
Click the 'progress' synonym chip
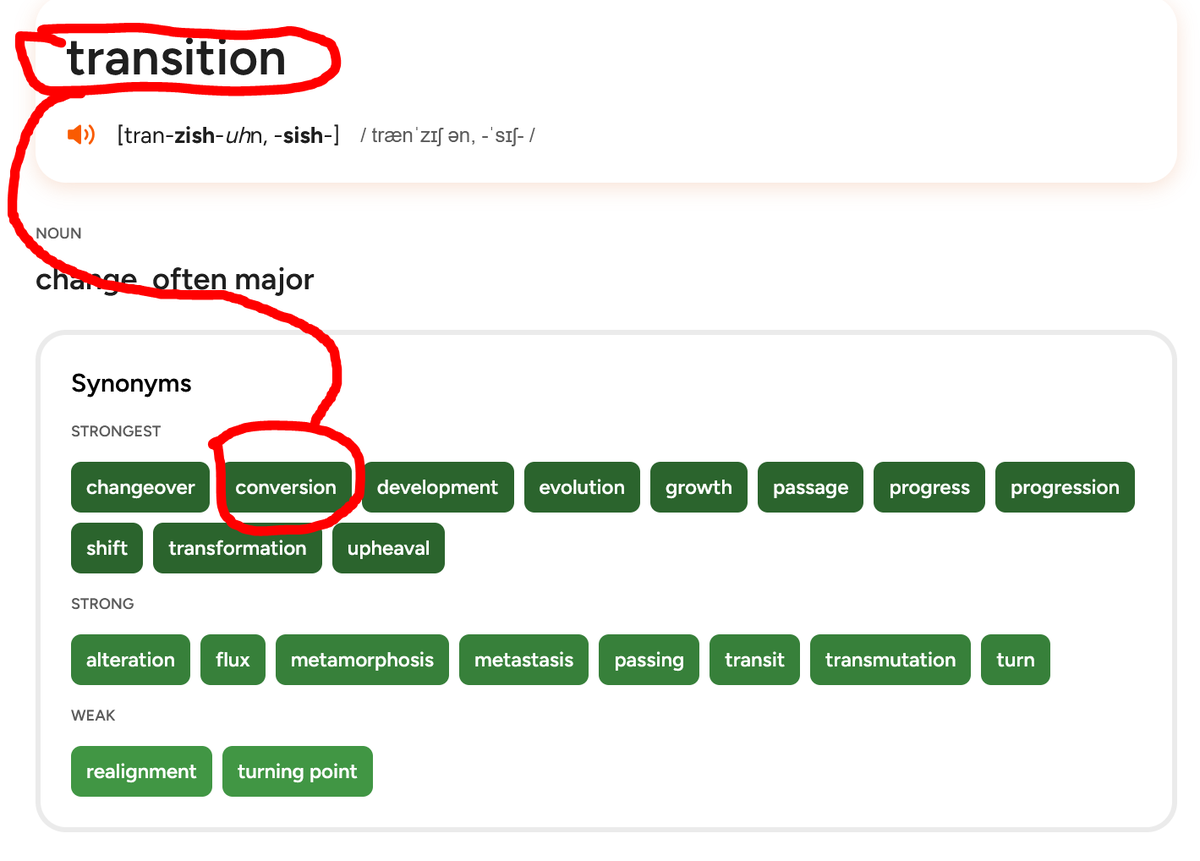pyautogui.click(x=930, y=487)
